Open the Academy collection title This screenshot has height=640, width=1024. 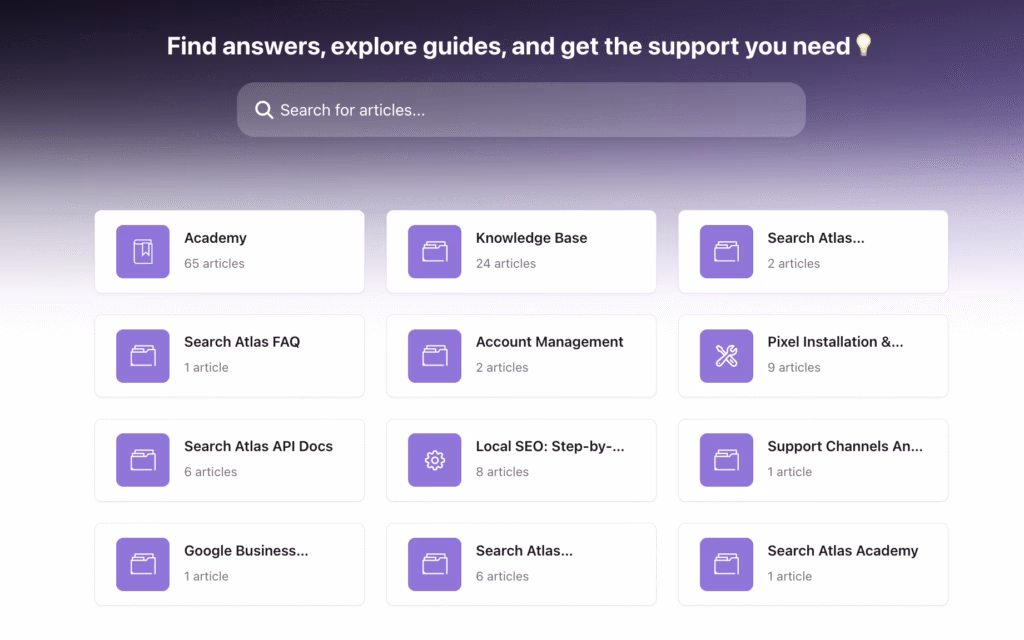tap(215, 238)
